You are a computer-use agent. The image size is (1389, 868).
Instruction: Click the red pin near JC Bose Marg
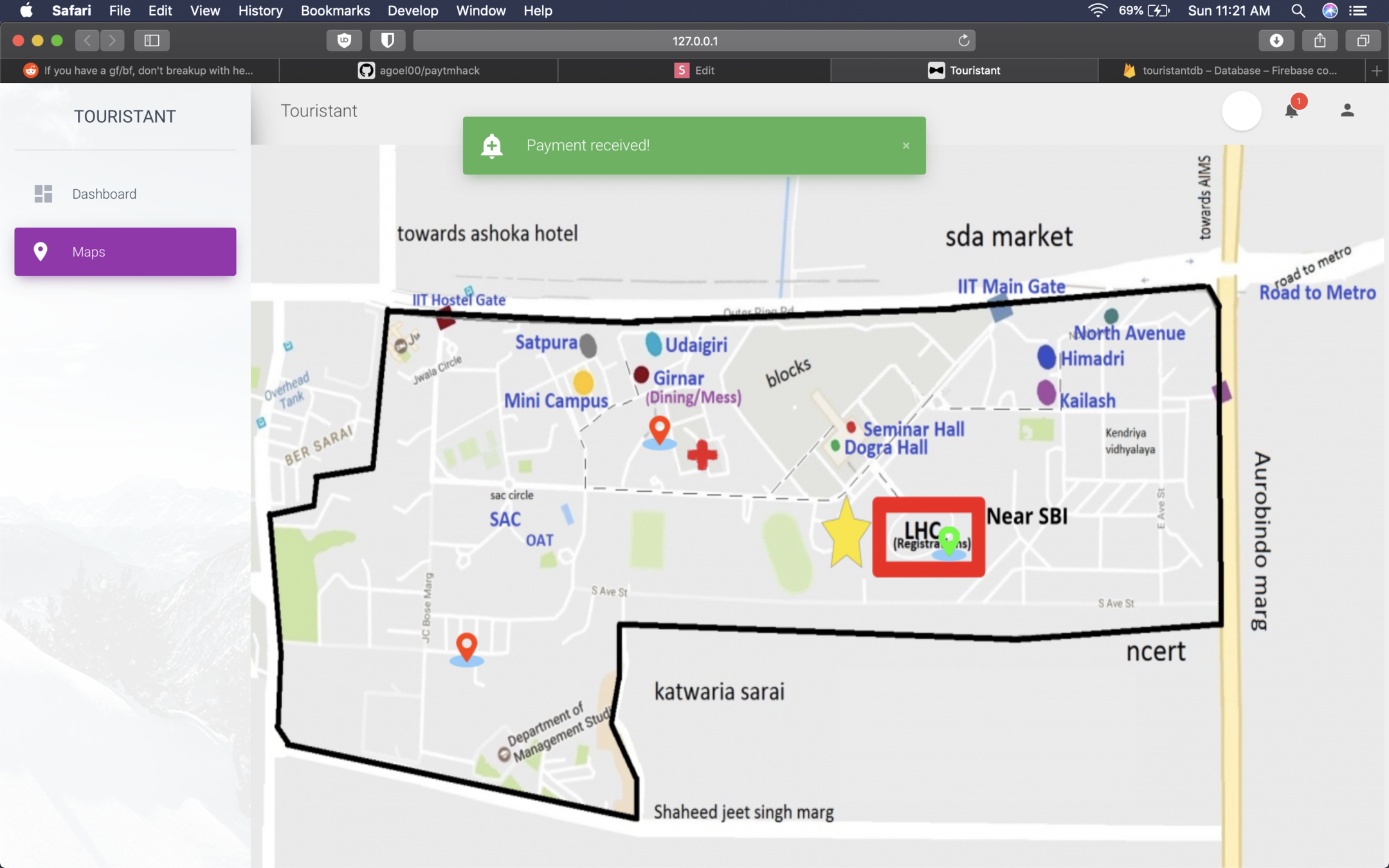[466, 646]
